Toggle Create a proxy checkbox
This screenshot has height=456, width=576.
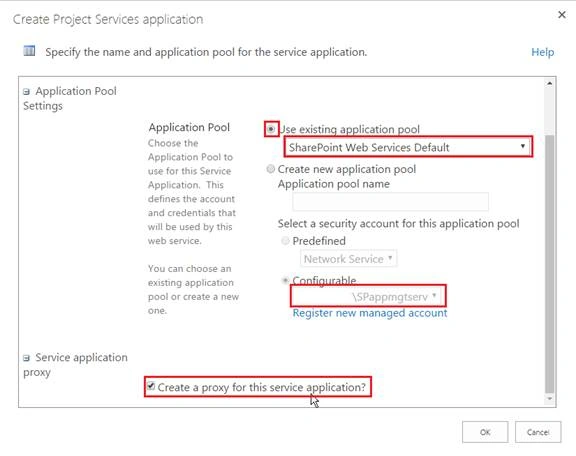tap(151, 386)
